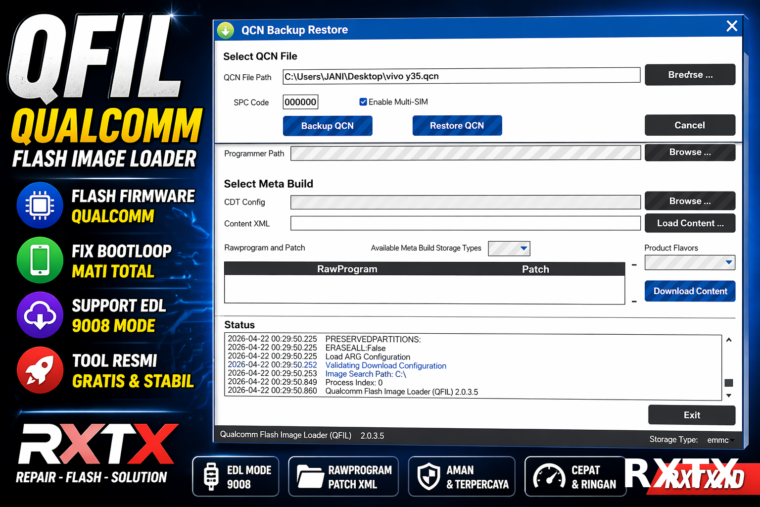The height and width of the screenshot is (507, 760).
Task: Click status bar text 'Qualcomm Flash Image Loader (QFIL)'
Action: (285, 435)
